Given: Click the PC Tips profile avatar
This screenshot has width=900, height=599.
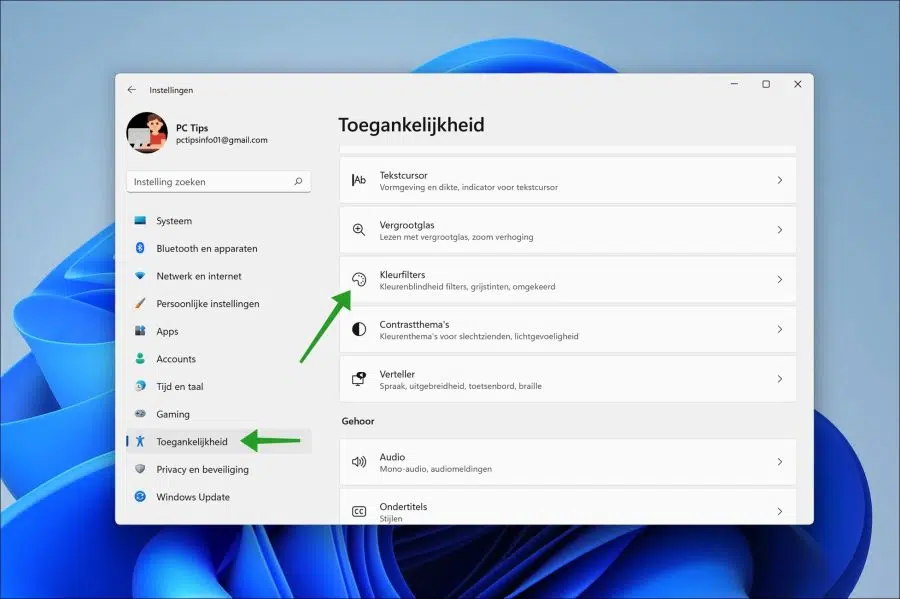Looking at the screenshot, I should tap(147, 133).
